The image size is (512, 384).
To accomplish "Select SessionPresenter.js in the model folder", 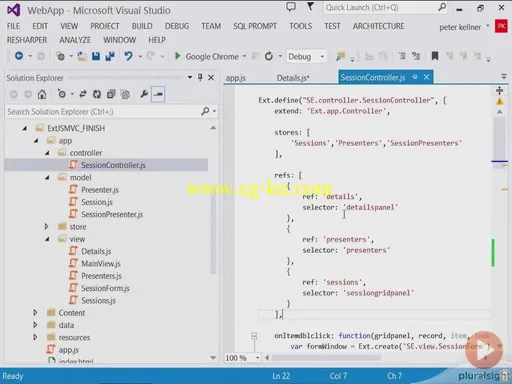I will click(x=112, y=214).
